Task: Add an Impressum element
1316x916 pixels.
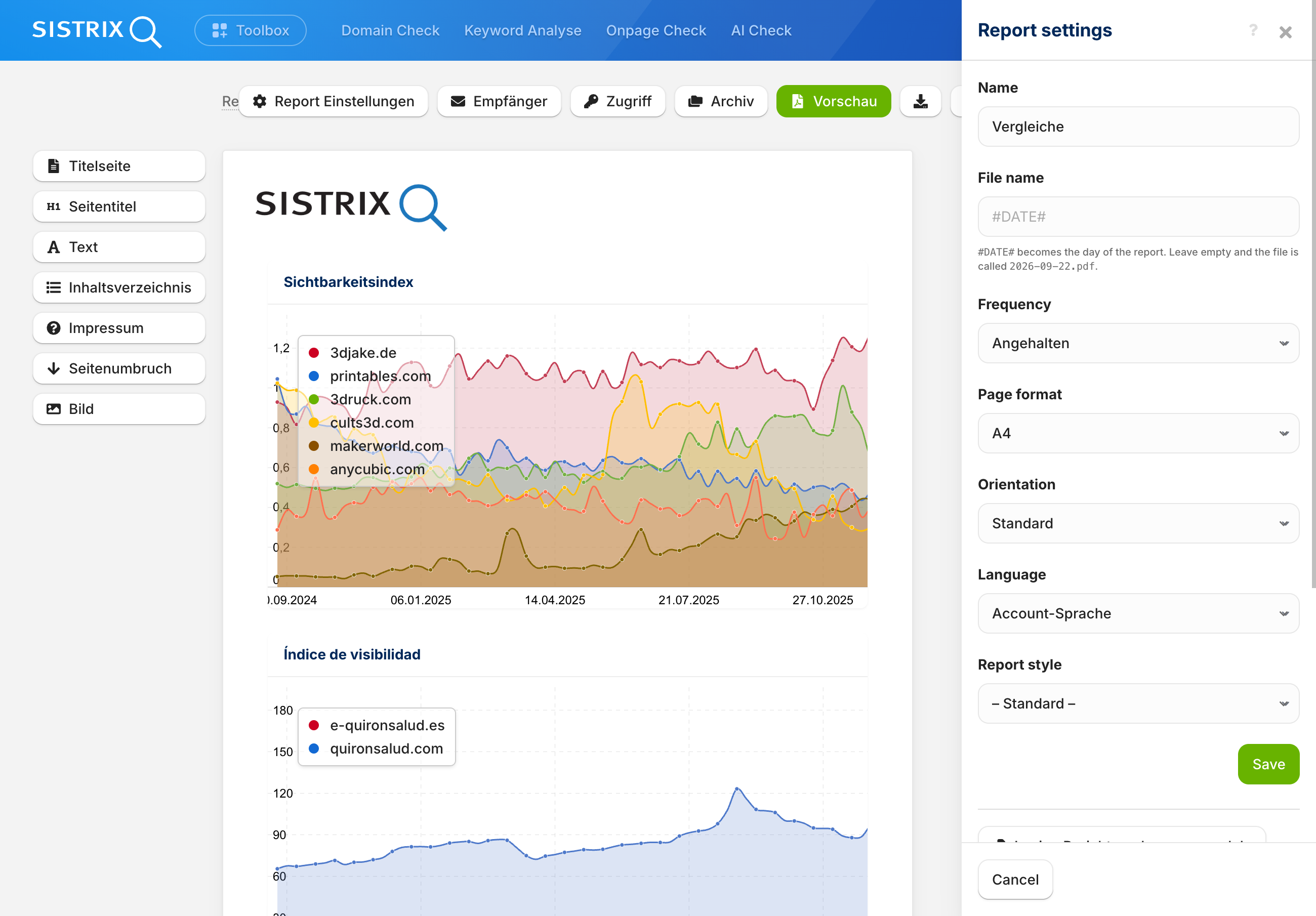Action: click(x=119, y=328)
